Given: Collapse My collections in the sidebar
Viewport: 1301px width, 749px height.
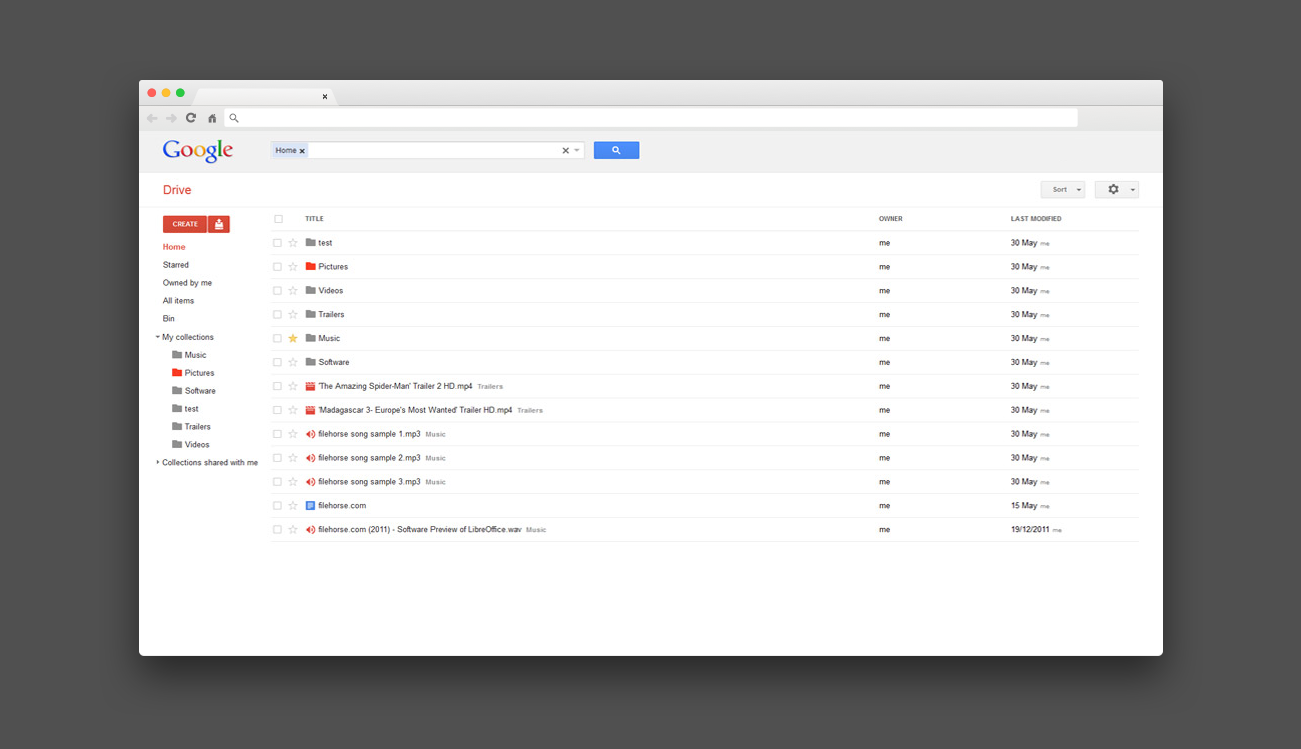Looking at the screenshot, I should tap(157, 337).
